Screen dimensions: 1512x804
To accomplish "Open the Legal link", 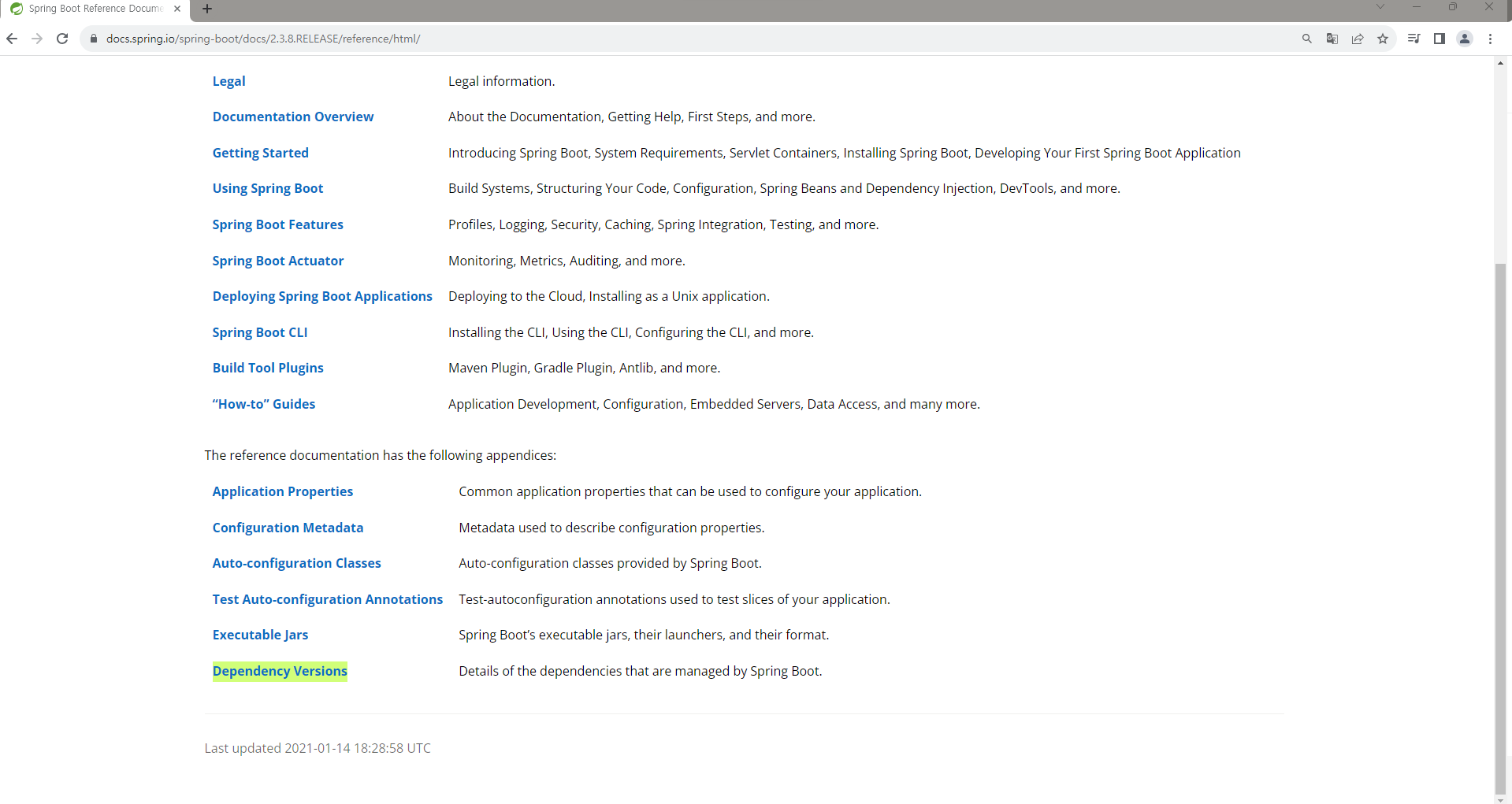I will [228, 81].
